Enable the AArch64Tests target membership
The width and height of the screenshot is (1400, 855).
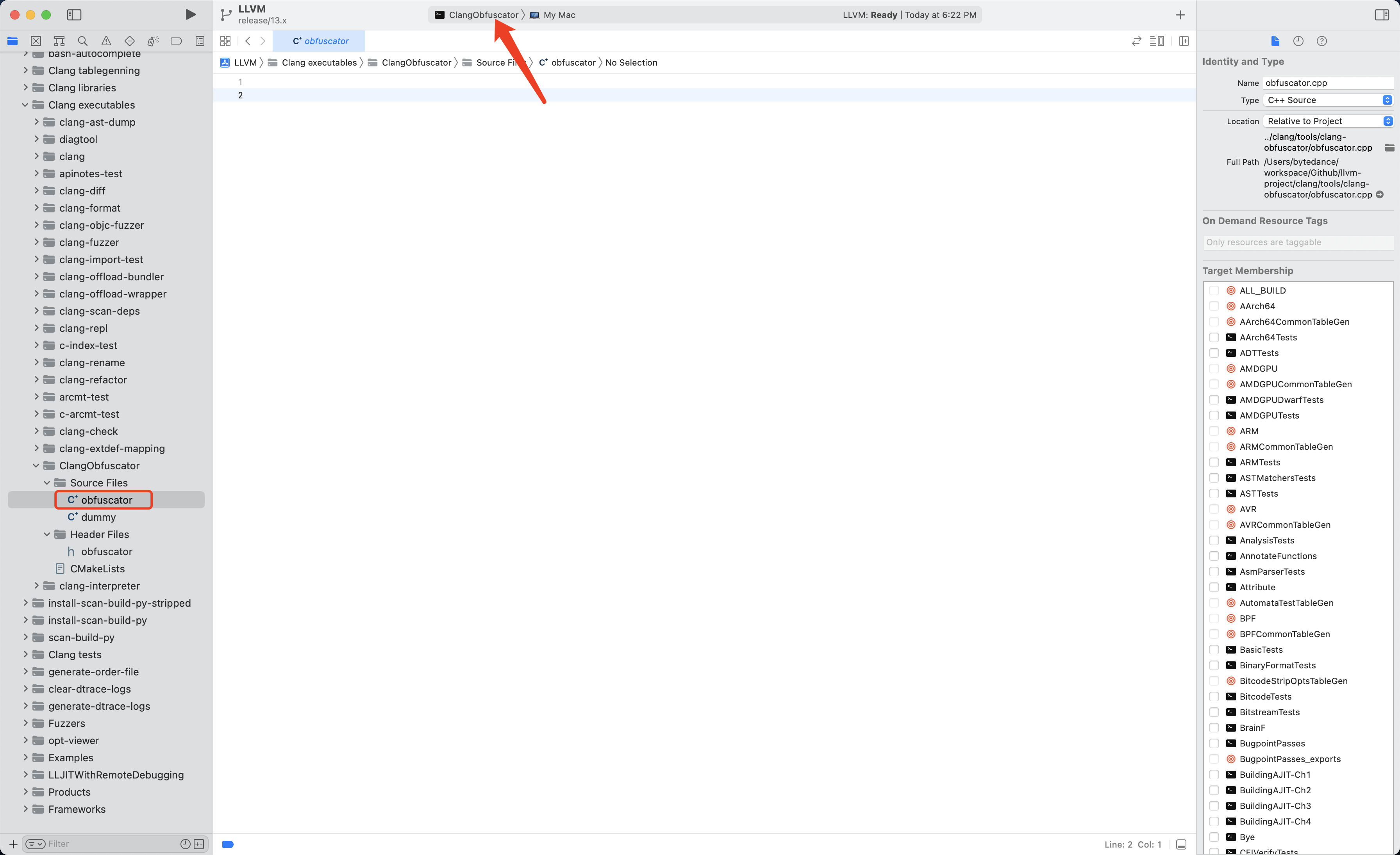[1214, 337]
